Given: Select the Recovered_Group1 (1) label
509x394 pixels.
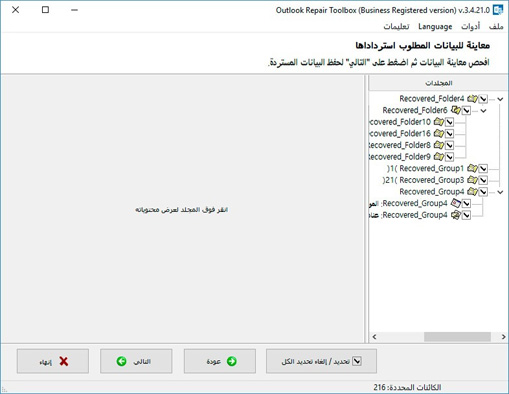Looking at the screenshot, I should pos(425,168).
